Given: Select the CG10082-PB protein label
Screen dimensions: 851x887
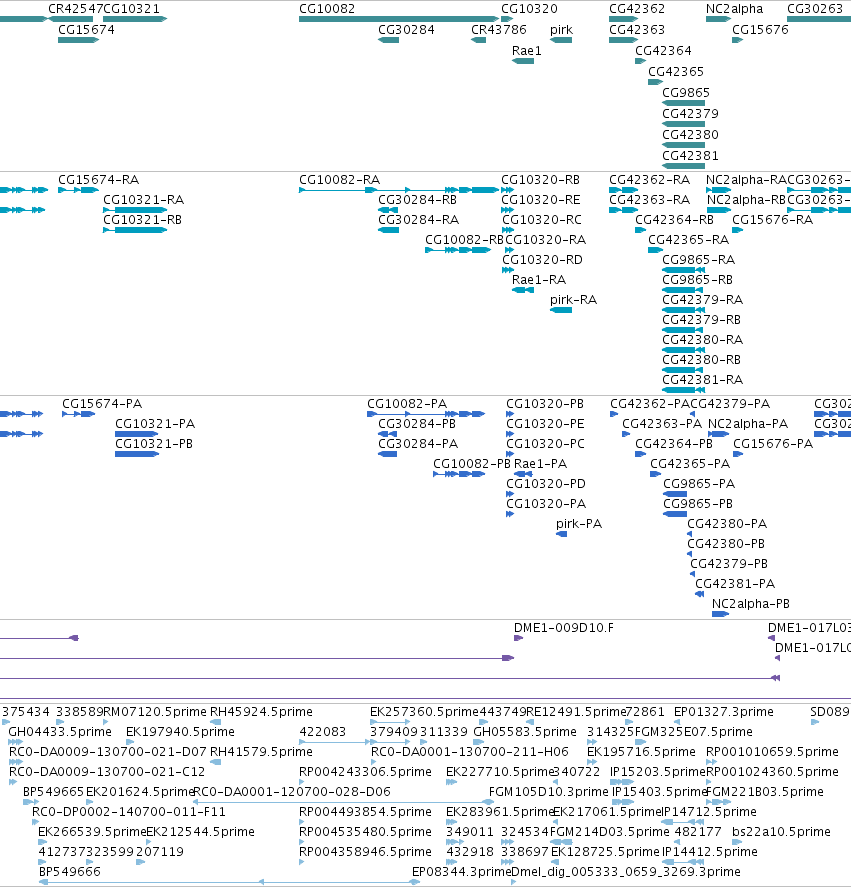Looking at the screenshot, I should click(x=472, y=464).
